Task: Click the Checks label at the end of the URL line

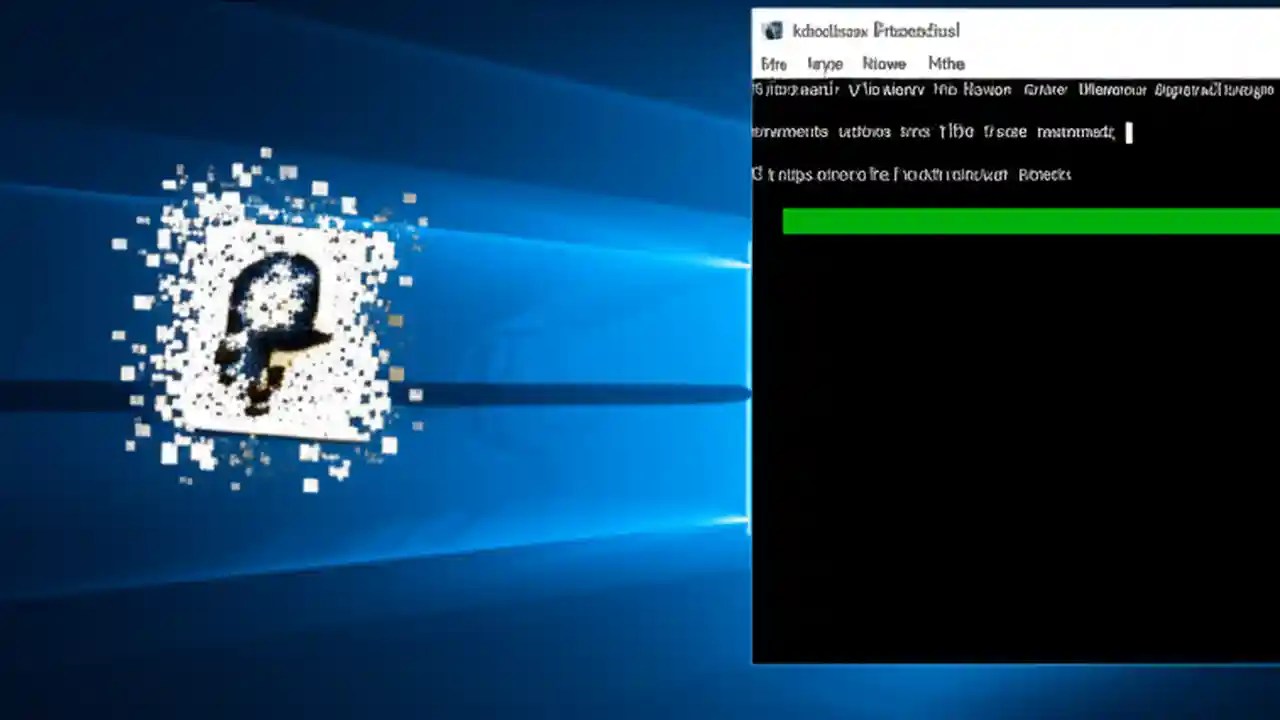Action: 1045,174
